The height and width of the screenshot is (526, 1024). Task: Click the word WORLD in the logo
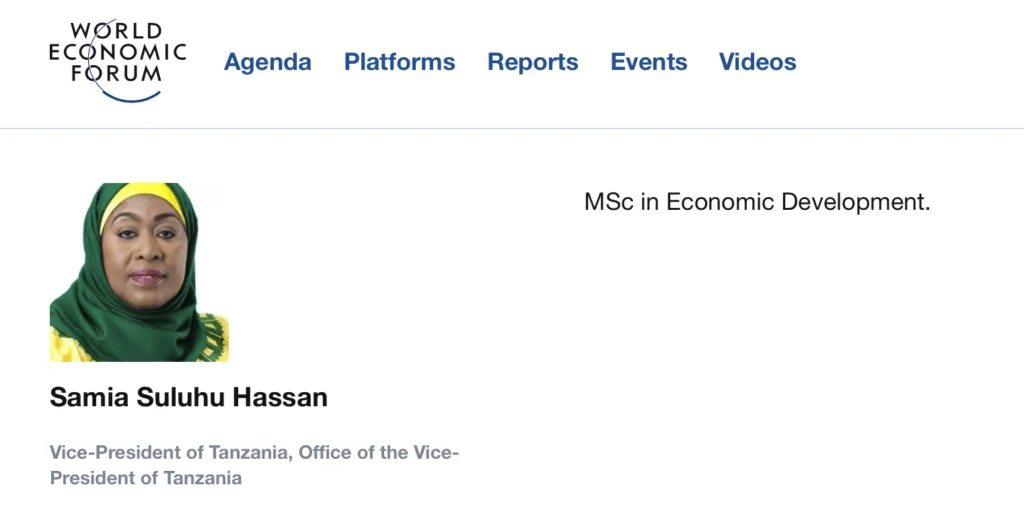click(118, 31)
